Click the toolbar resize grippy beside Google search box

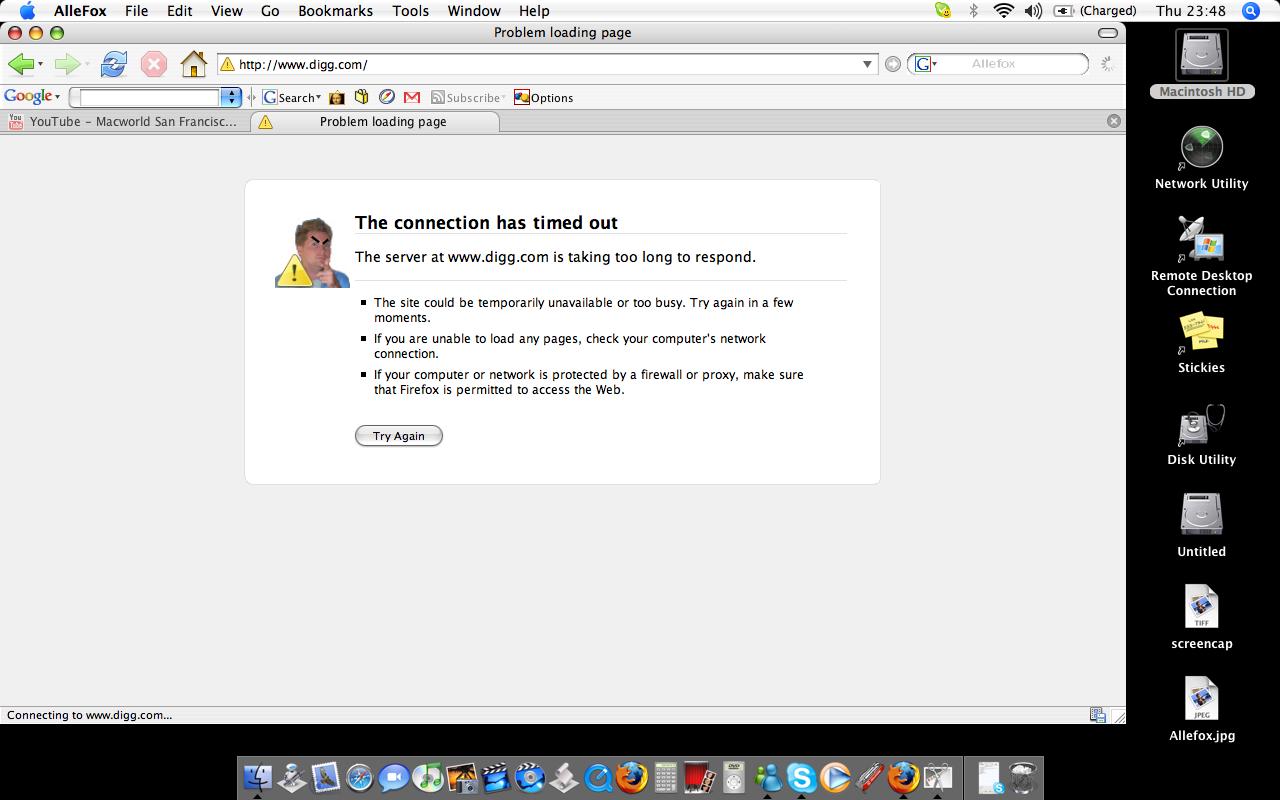point(252,97)
